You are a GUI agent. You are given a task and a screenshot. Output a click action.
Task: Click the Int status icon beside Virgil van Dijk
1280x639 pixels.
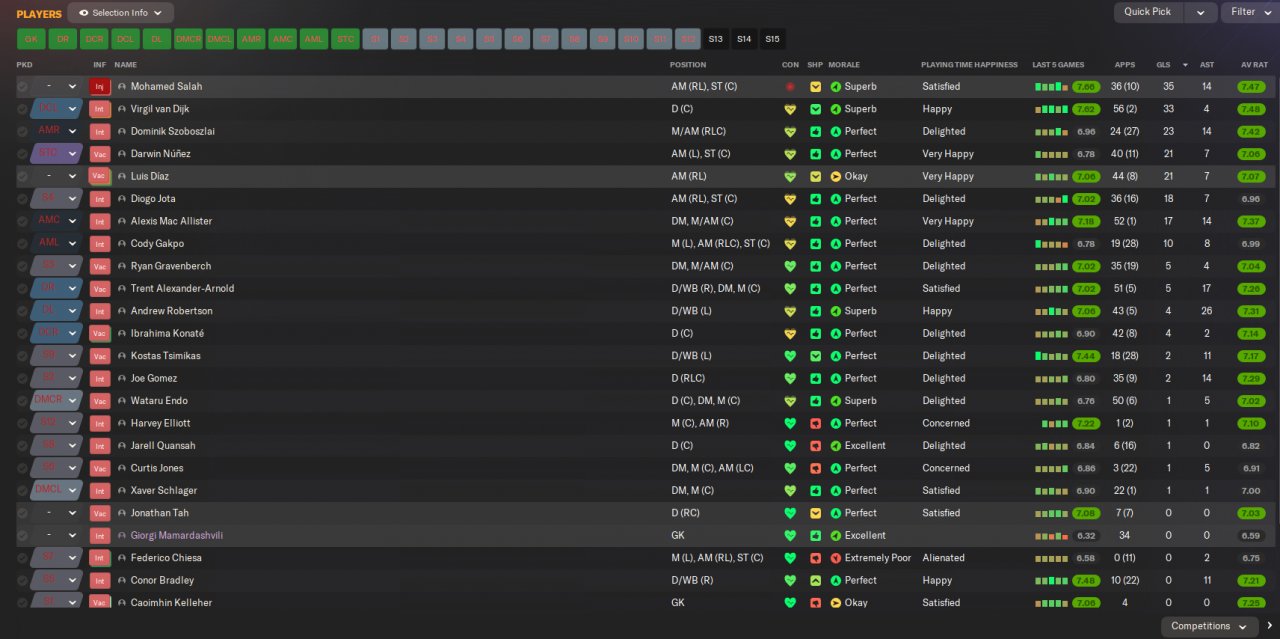pyautogui.click(x=99, y=109)
